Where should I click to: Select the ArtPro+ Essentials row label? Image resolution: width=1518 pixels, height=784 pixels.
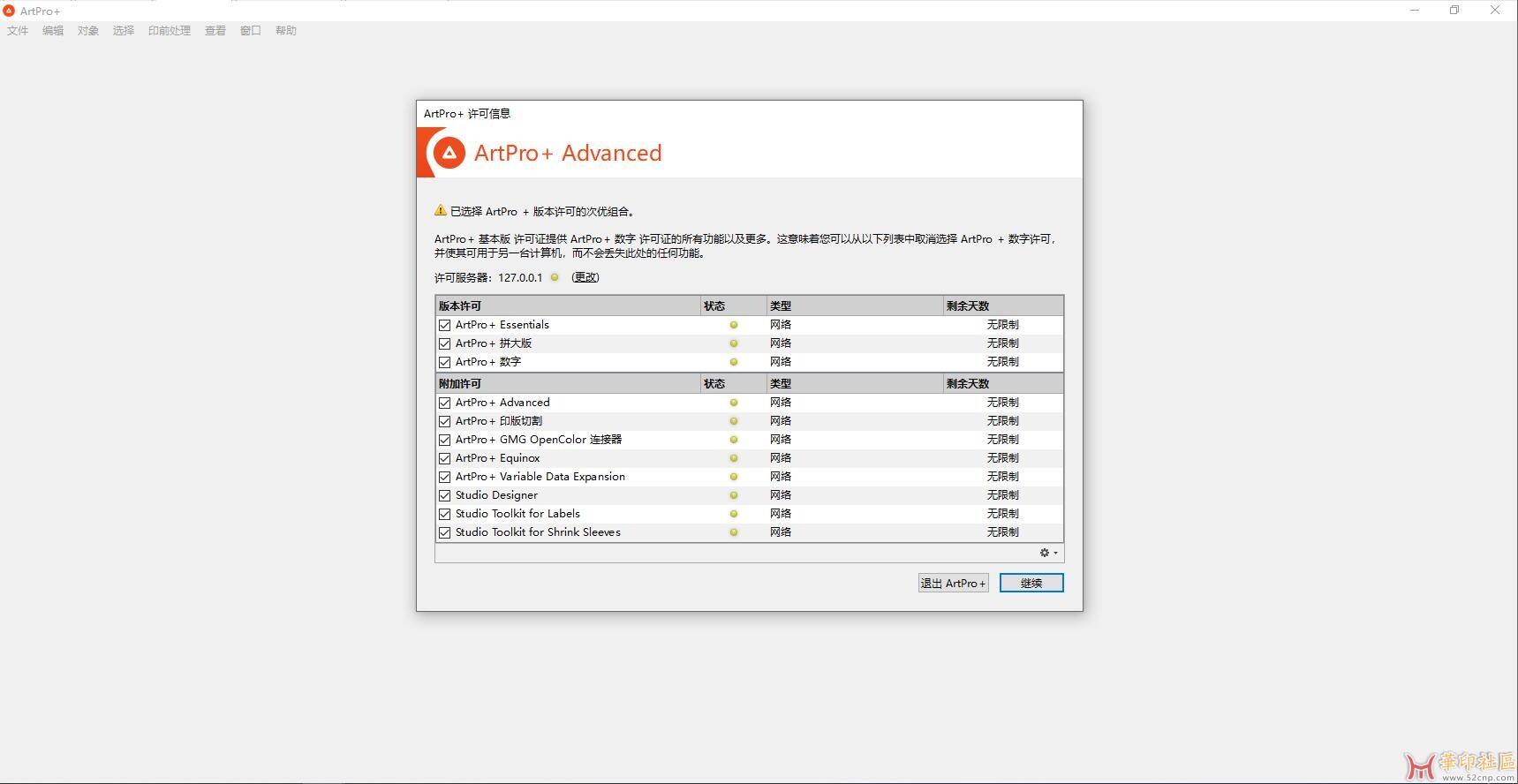pos(502,325)
